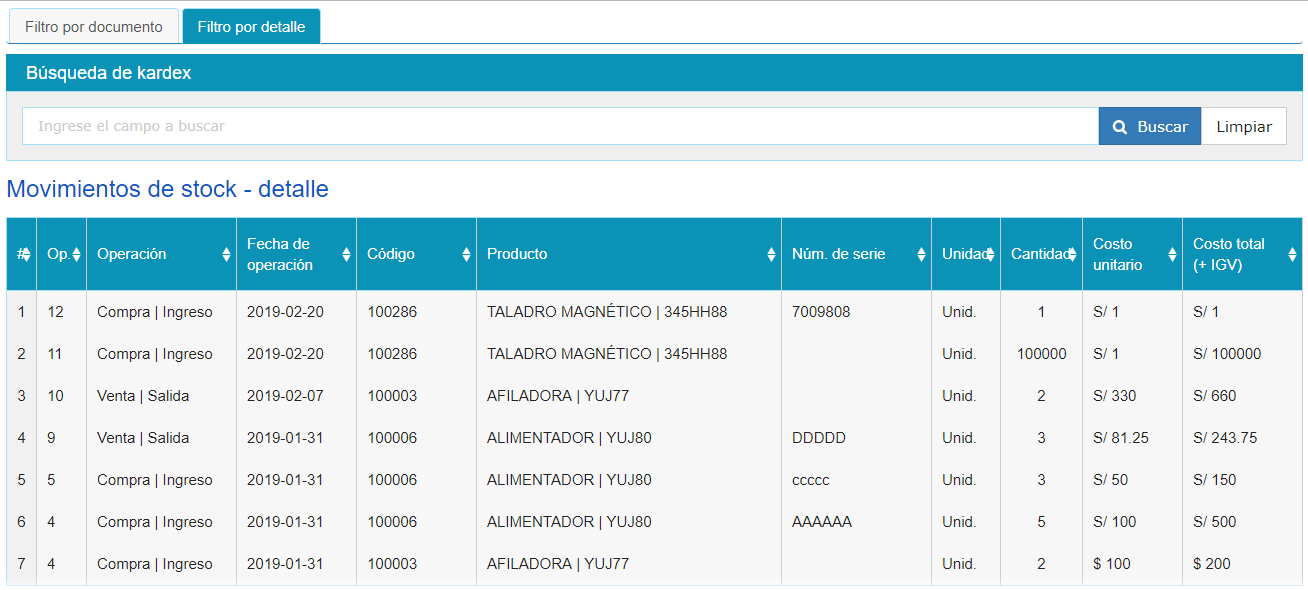Click sort arrows in Código header

(x=466, y=255)
